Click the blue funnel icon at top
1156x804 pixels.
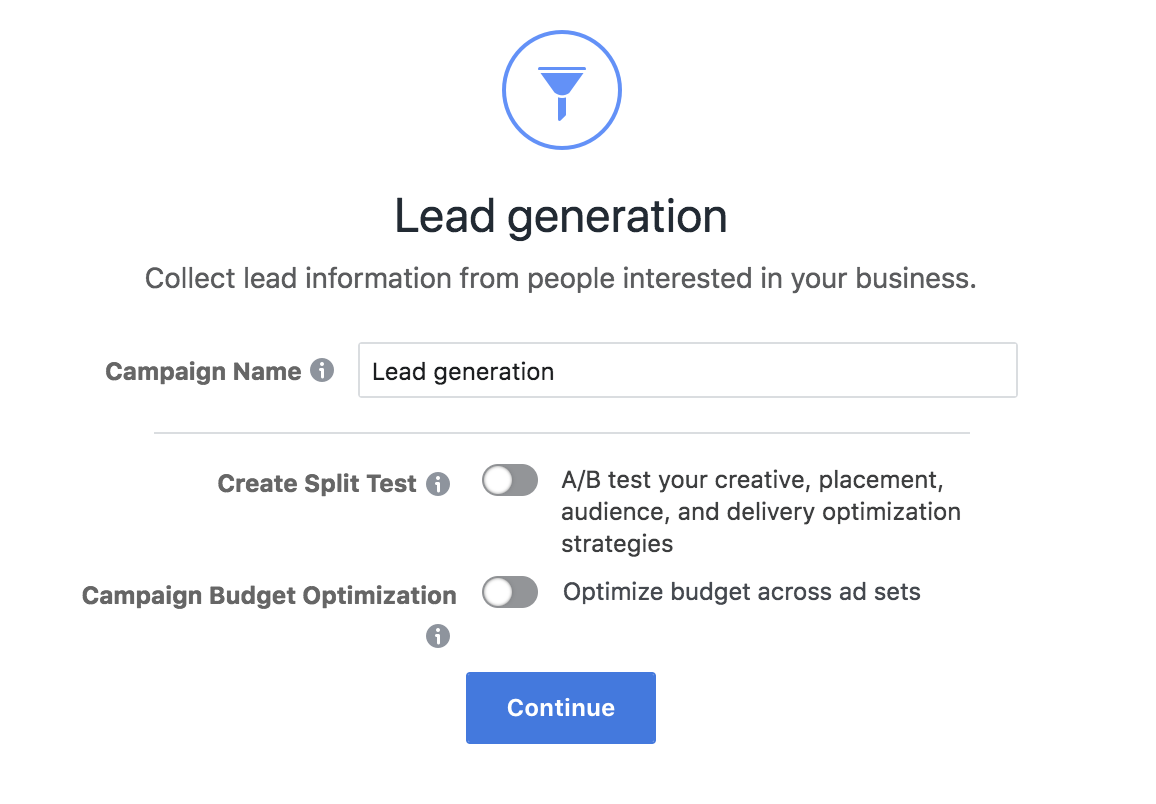561,90
